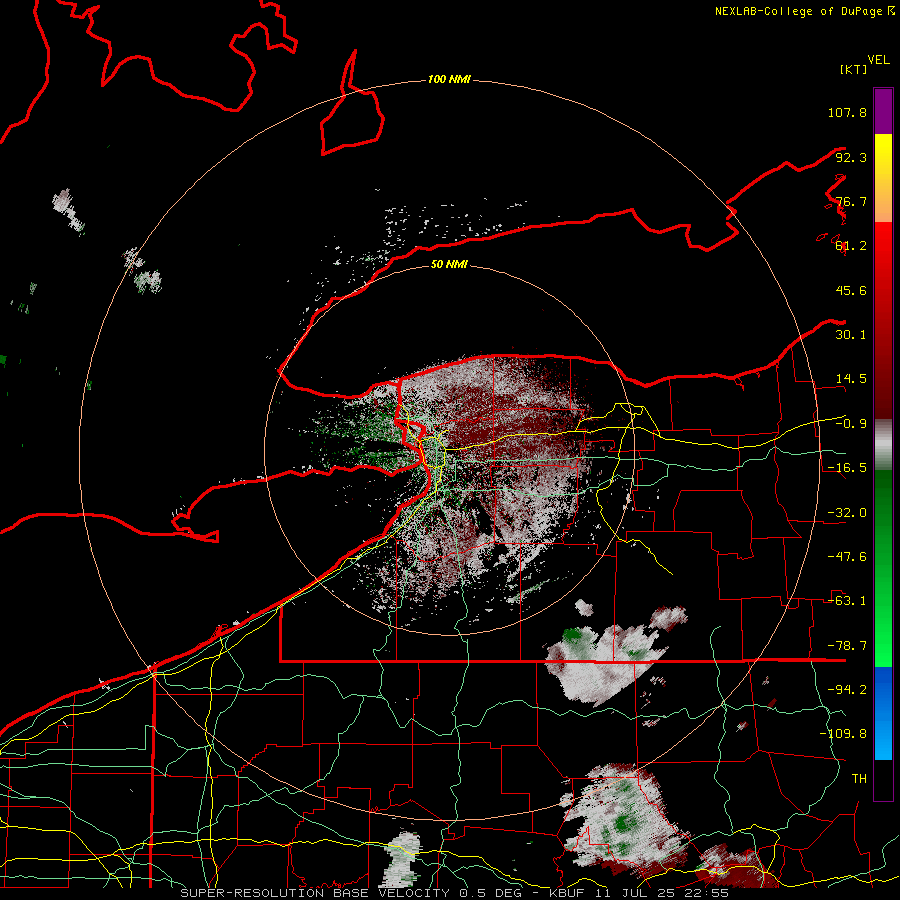
Task: Click the 92.3 legend value
Action: (x=851, y=157)
